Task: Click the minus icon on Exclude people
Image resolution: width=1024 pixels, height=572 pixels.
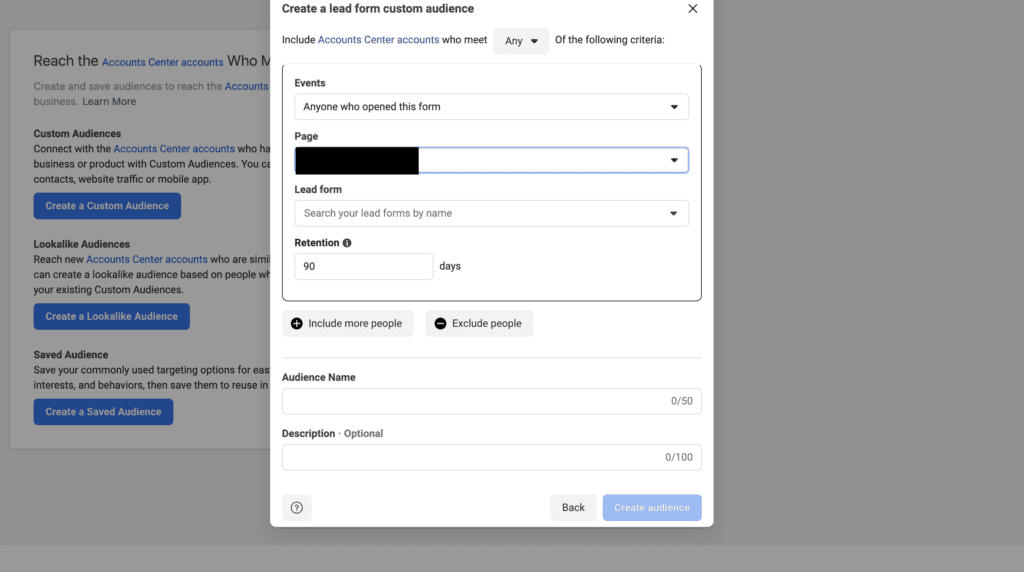Action: pyautogui.click(x=440, y=323)
